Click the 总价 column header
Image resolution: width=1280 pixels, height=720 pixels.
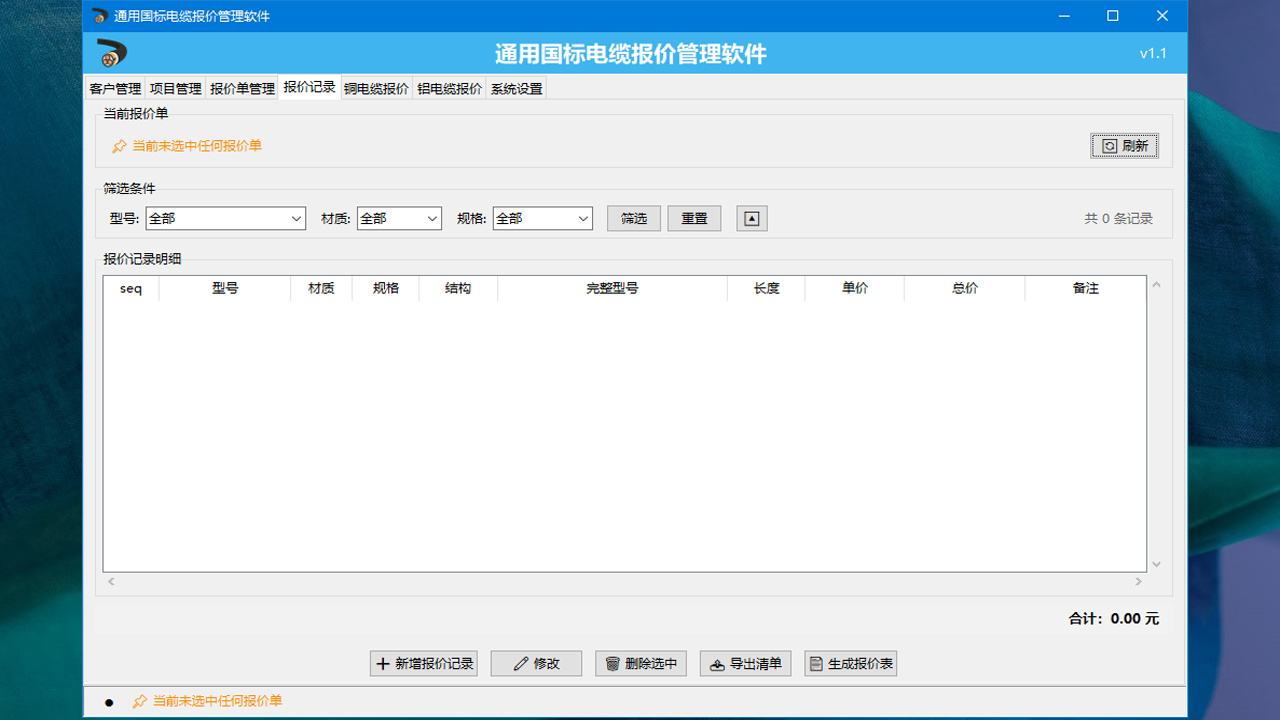pos(965,288)
